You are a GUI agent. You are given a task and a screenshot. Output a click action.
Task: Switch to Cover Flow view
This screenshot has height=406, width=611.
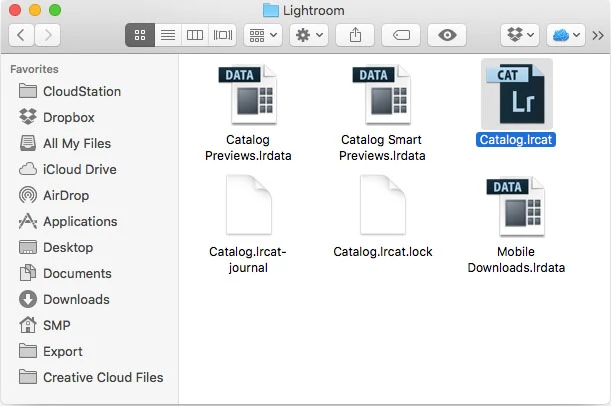[223, 35]
